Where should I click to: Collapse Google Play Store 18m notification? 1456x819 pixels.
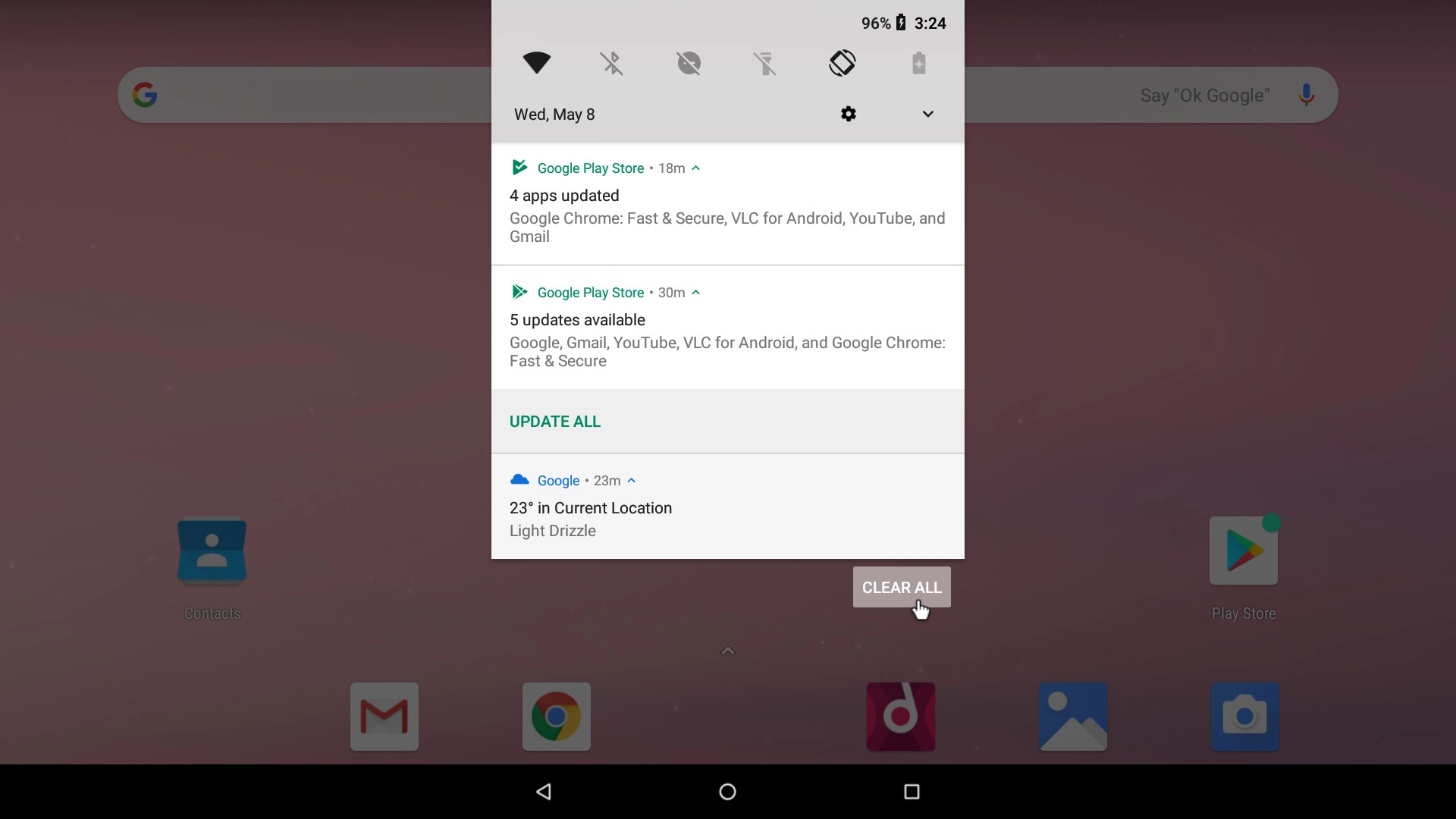click(697, 167)
